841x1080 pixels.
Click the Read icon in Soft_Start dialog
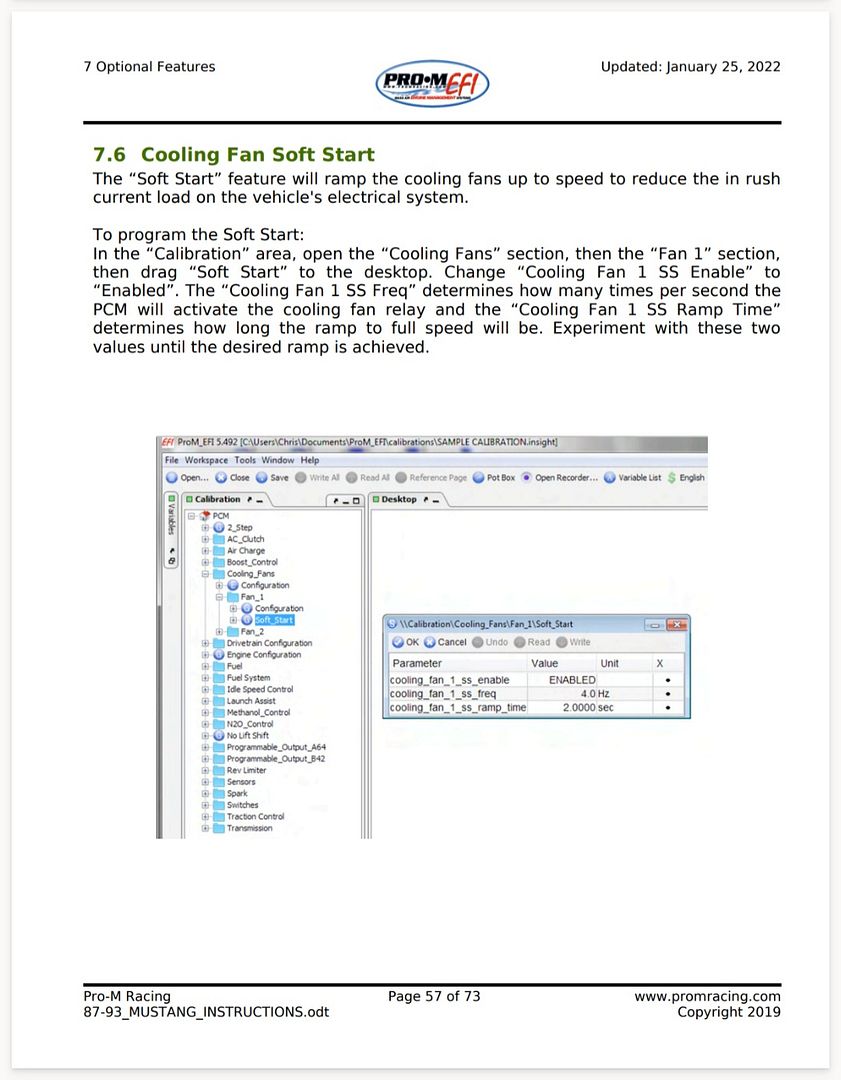tap(520, 642)
